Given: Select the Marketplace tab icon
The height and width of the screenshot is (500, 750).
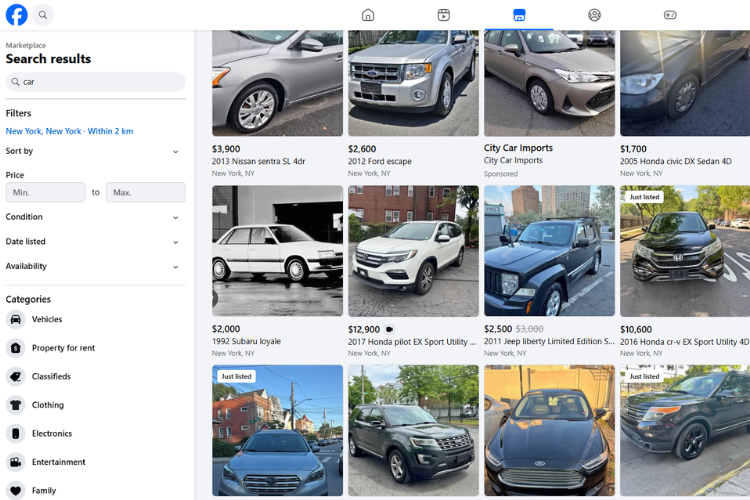Looking at the screenshot, I should (519, 15).
